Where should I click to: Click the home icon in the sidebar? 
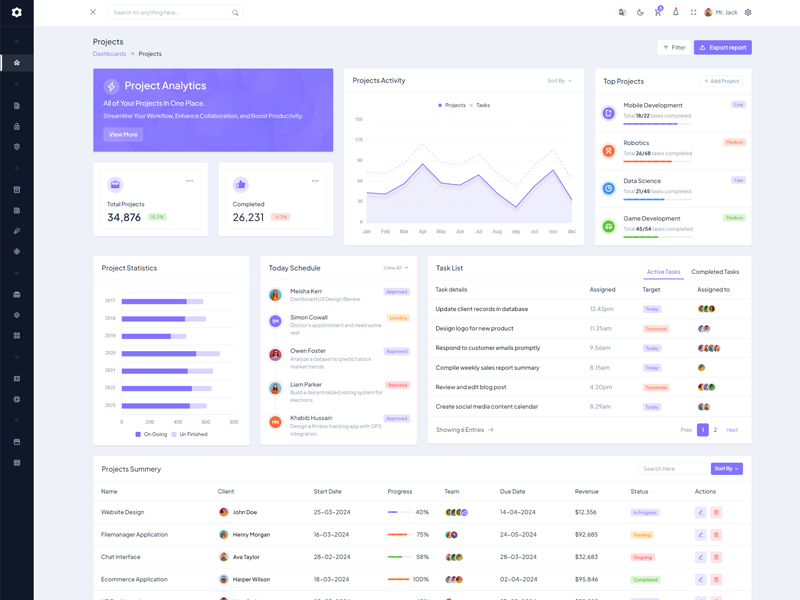tap(16, 63)
